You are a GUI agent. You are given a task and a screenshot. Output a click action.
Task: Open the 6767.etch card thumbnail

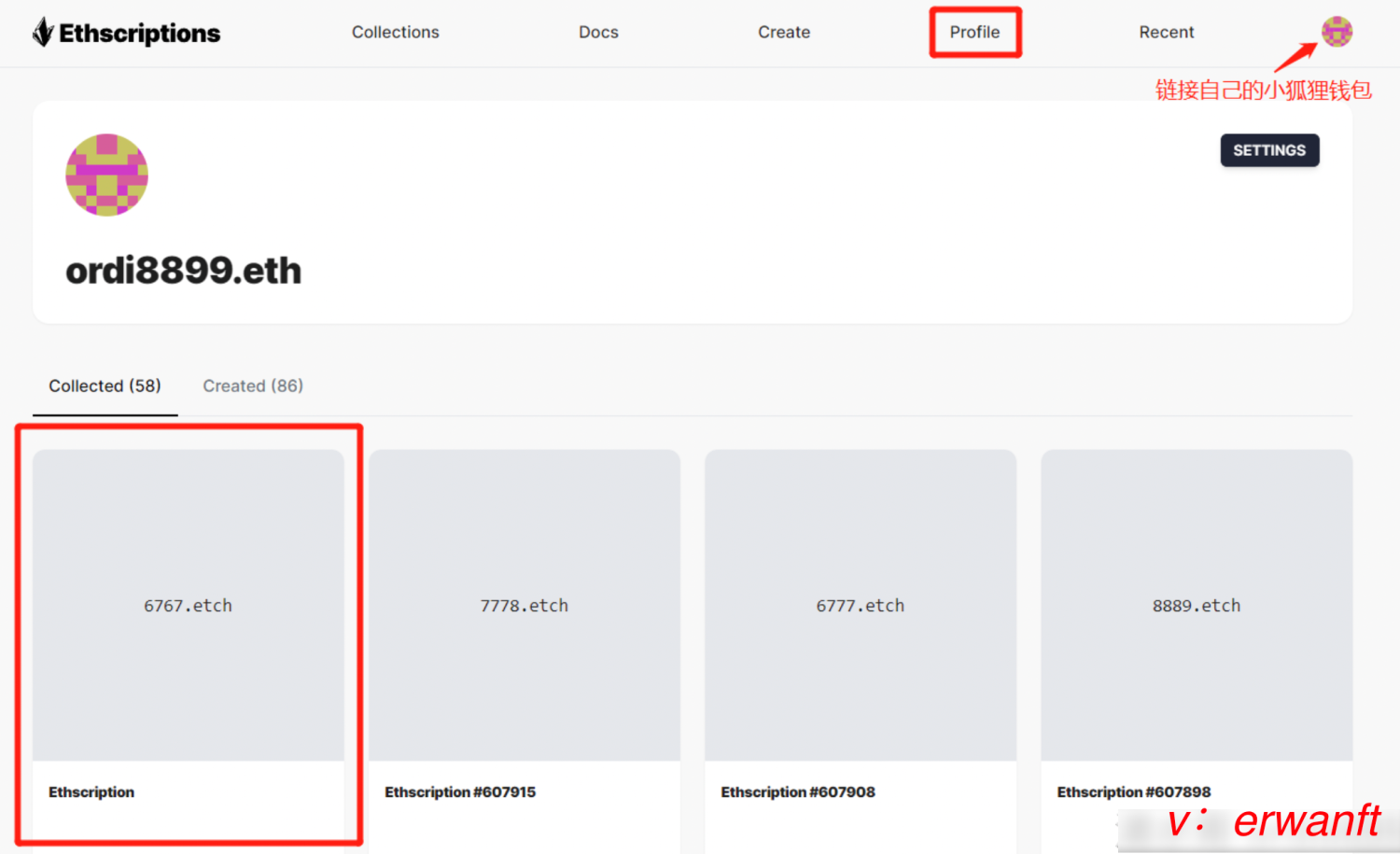pyautogui.click(x=189, y=606)
